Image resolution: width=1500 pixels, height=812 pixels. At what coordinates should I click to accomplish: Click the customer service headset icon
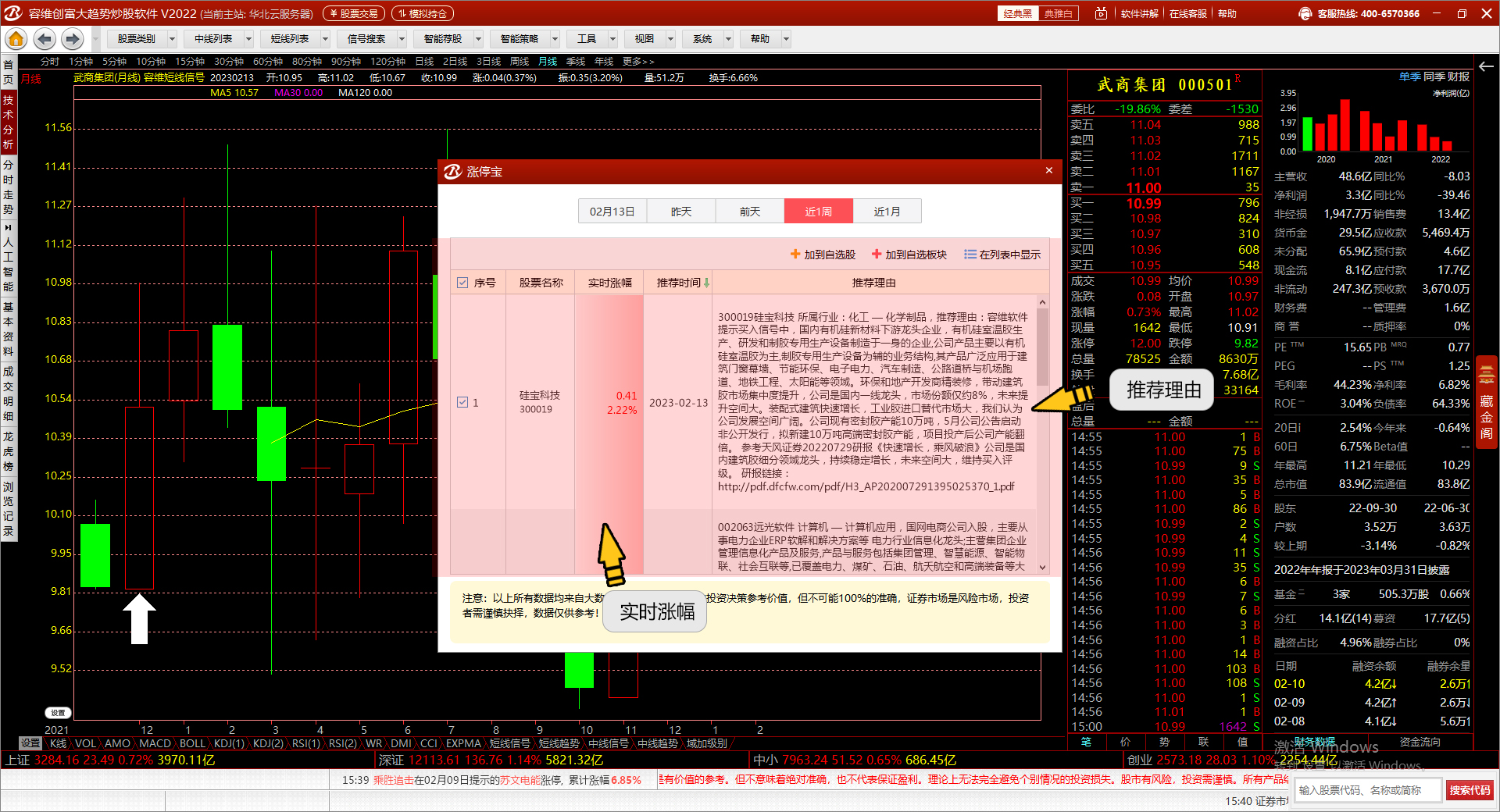coord(1305,13)
